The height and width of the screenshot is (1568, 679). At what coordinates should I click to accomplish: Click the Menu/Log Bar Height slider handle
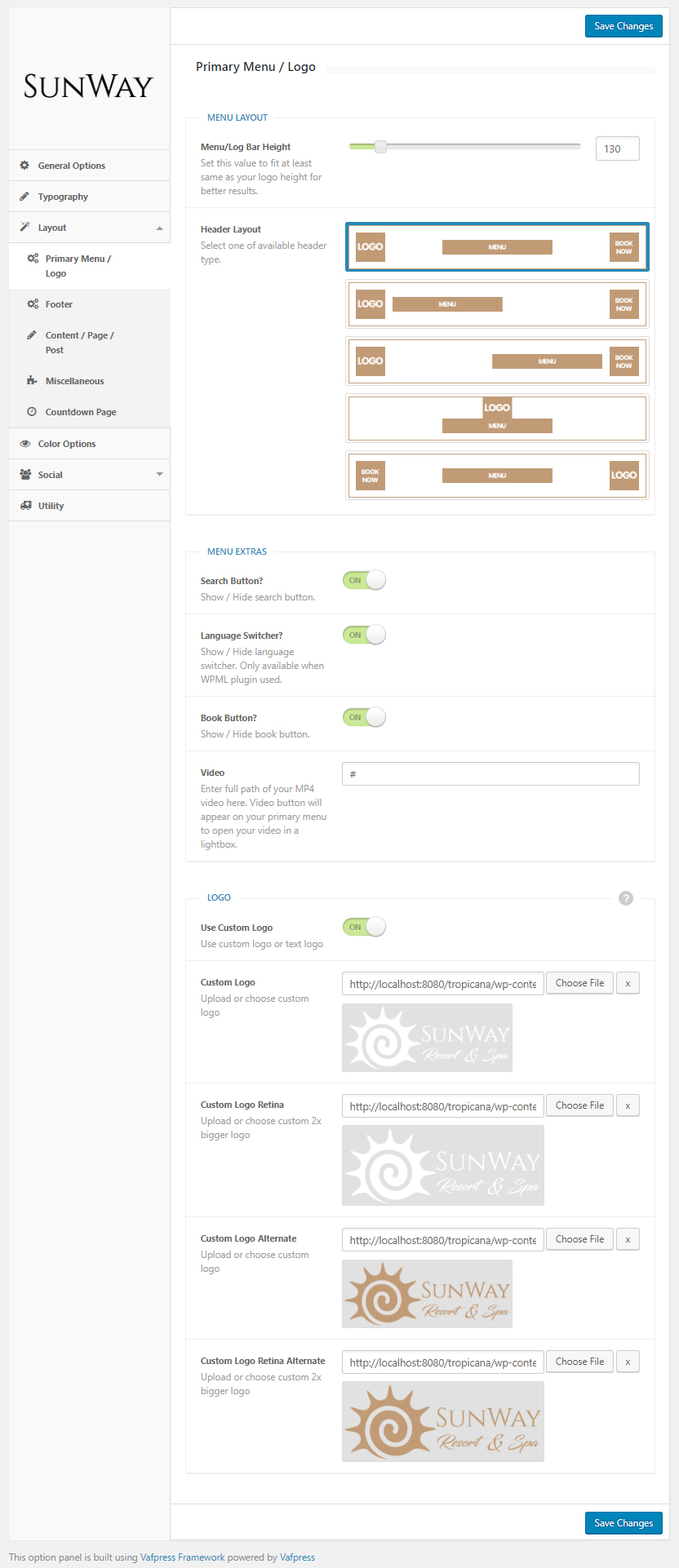click(x=380, y=147)
